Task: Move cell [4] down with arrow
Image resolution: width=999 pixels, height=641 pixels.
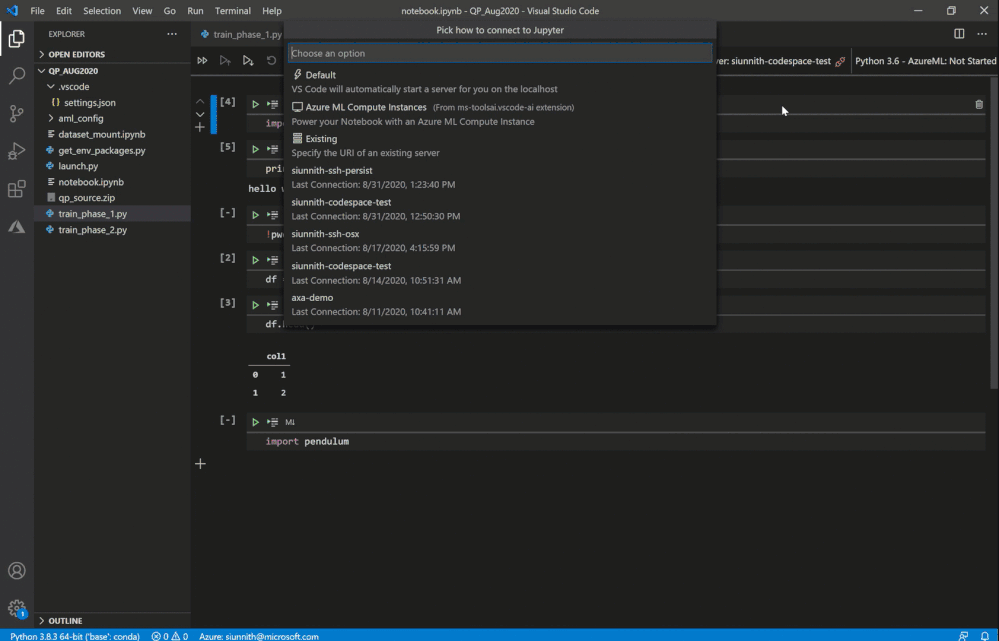Action: point(200,114)
